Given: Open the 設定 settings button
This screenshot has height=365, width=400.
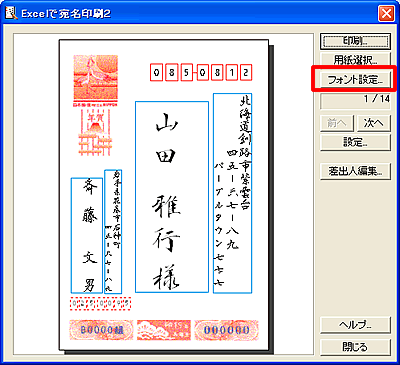Looking at the screenshot, I should click(x=355, y=142).
